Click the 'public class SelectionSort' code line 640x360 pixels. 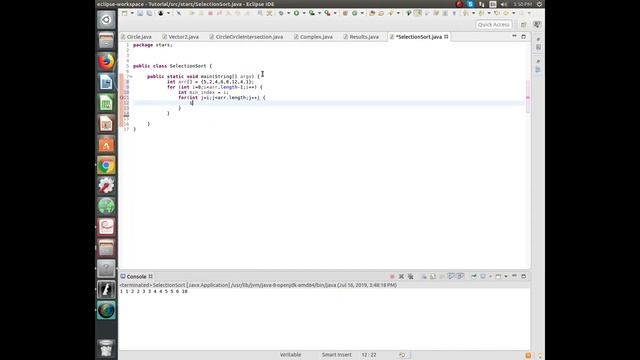coord(172,66)
